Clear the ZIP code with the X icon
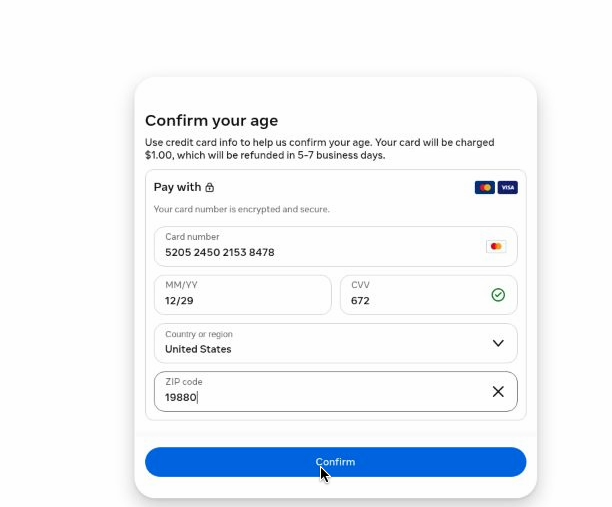 tap(498, 391)
